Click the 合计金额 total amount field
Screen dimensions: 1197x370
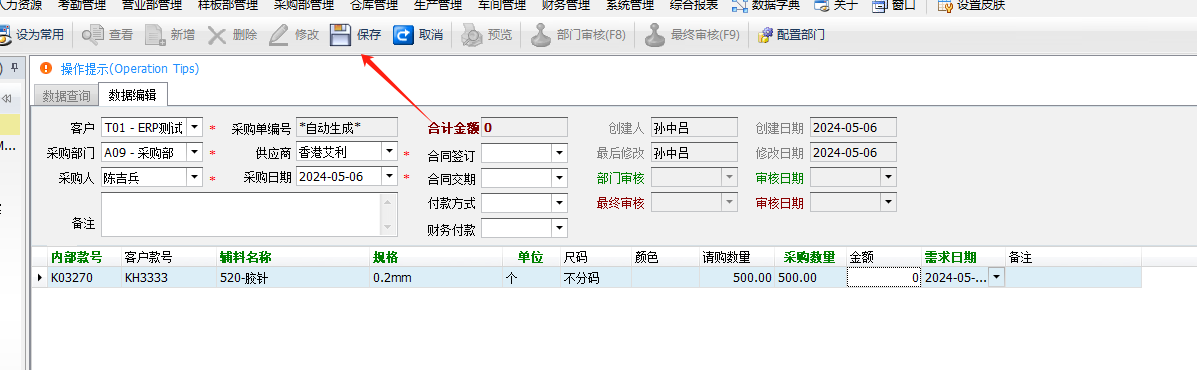(x=524, y=127)
